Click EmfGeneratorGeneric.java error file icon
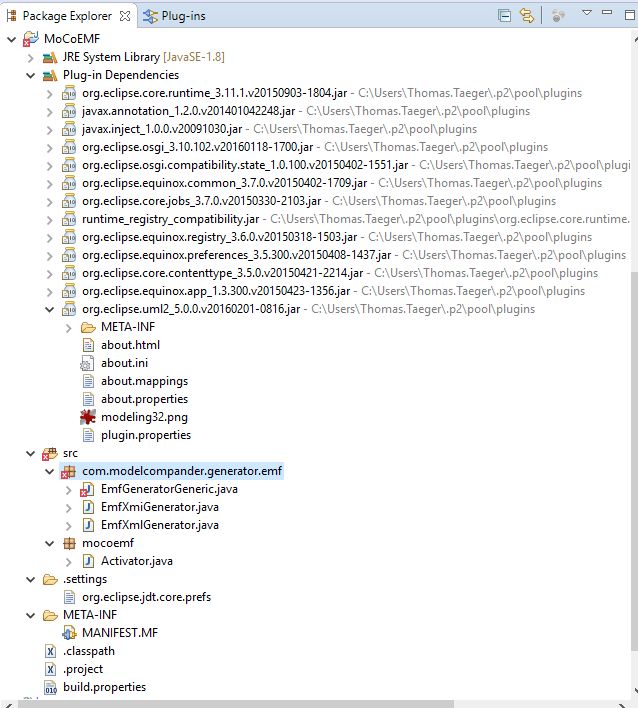638x708 pixels. 88,489
